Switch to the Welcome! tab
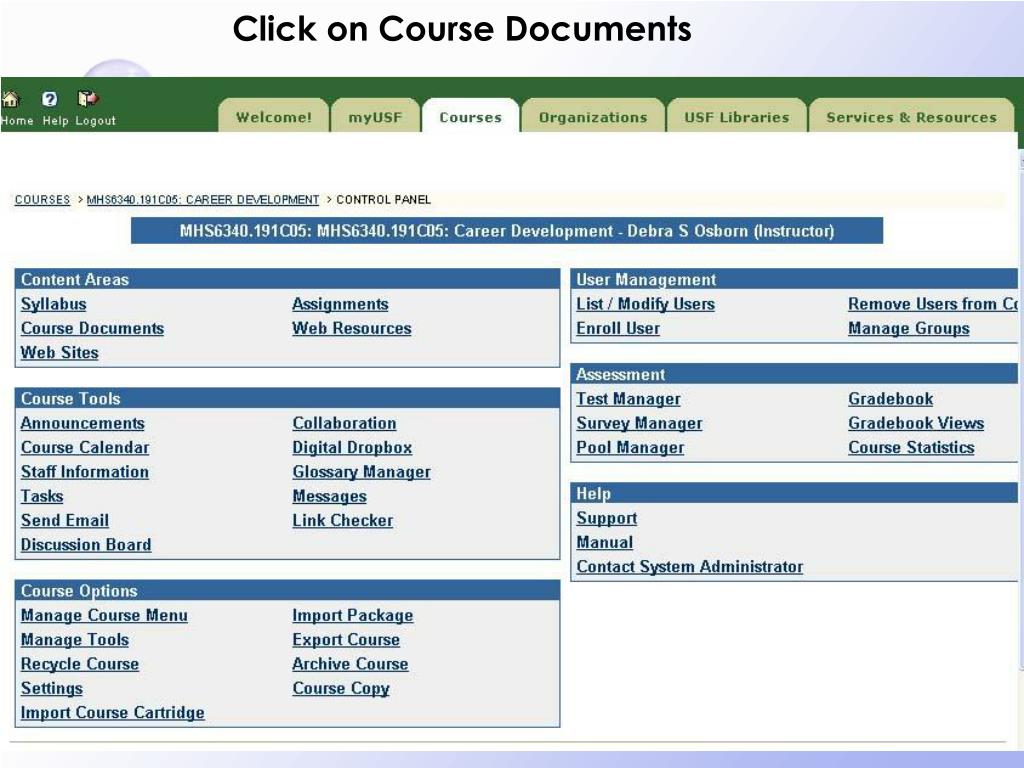The width and height of the screenshot is (1024, 768). [x=274, y=117]
